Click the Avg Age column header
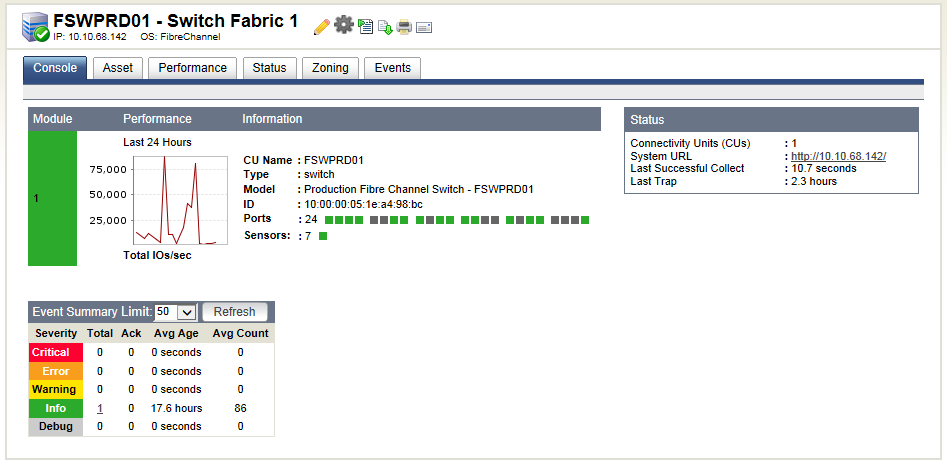Viewport: 947px width, 466px height. point(176,333)
